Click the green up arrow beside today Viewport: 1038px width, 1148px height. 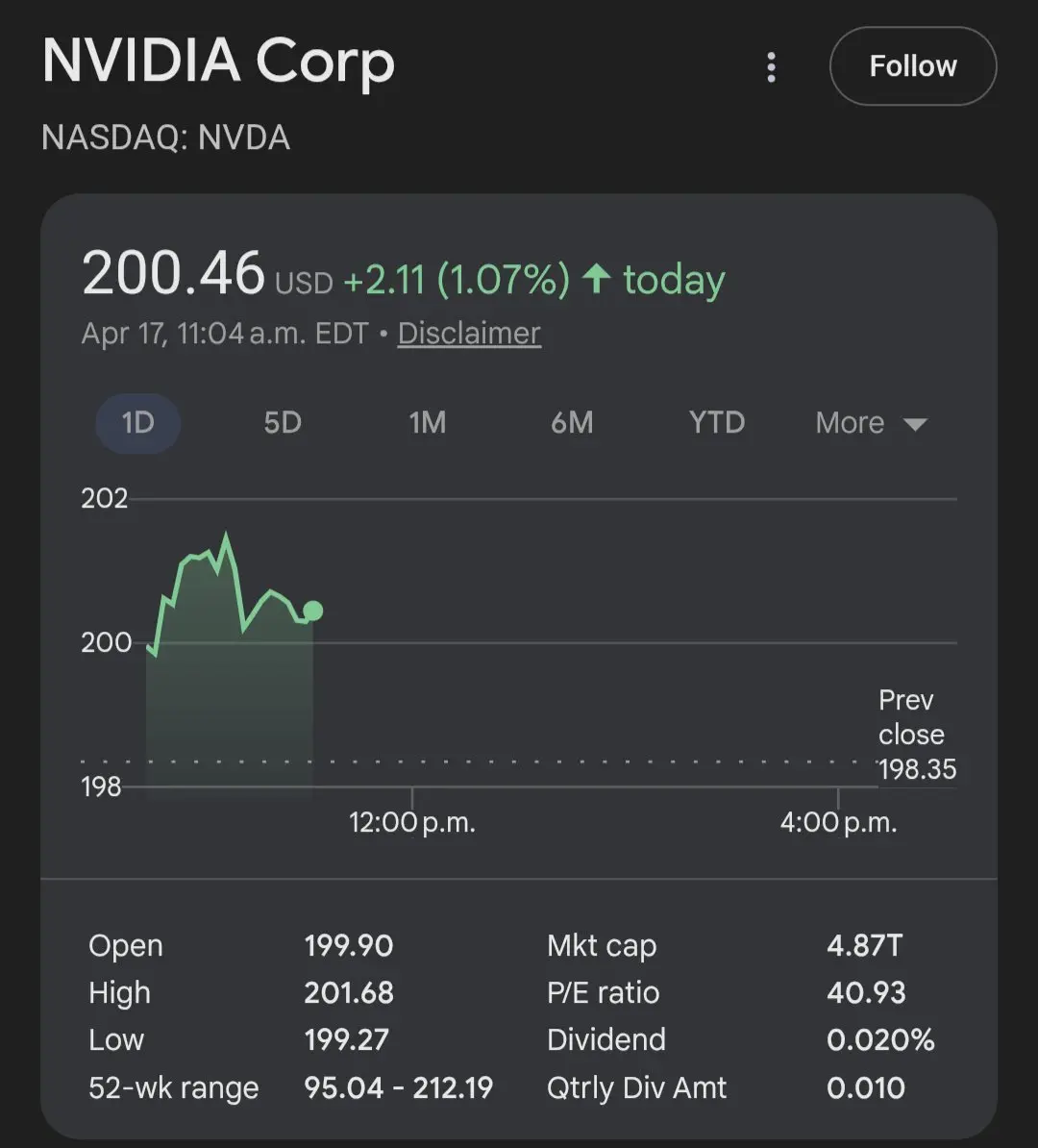[x=597, y=280]
